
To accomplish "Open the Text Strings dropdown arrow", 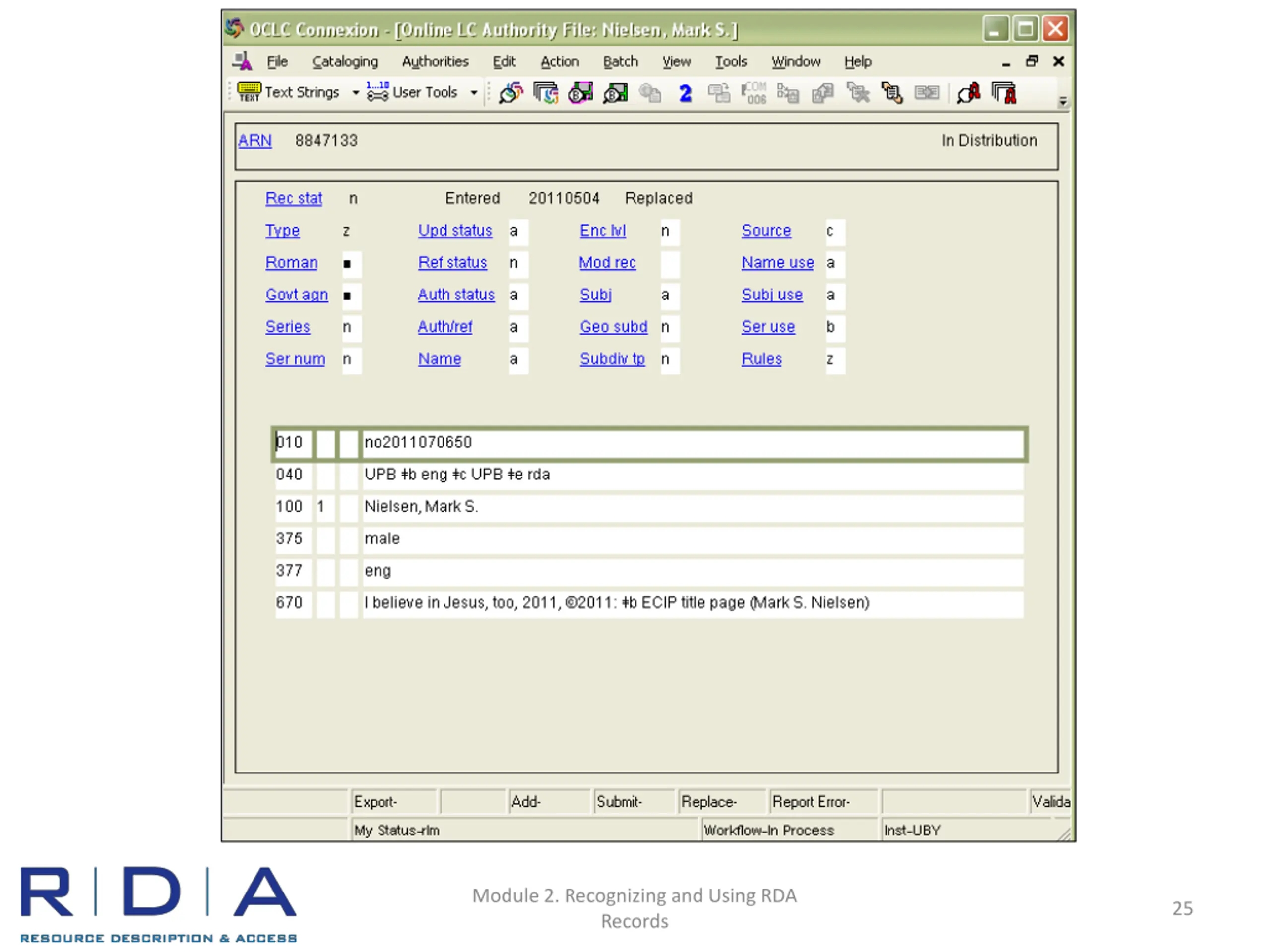I will click(x=356, y=92).
